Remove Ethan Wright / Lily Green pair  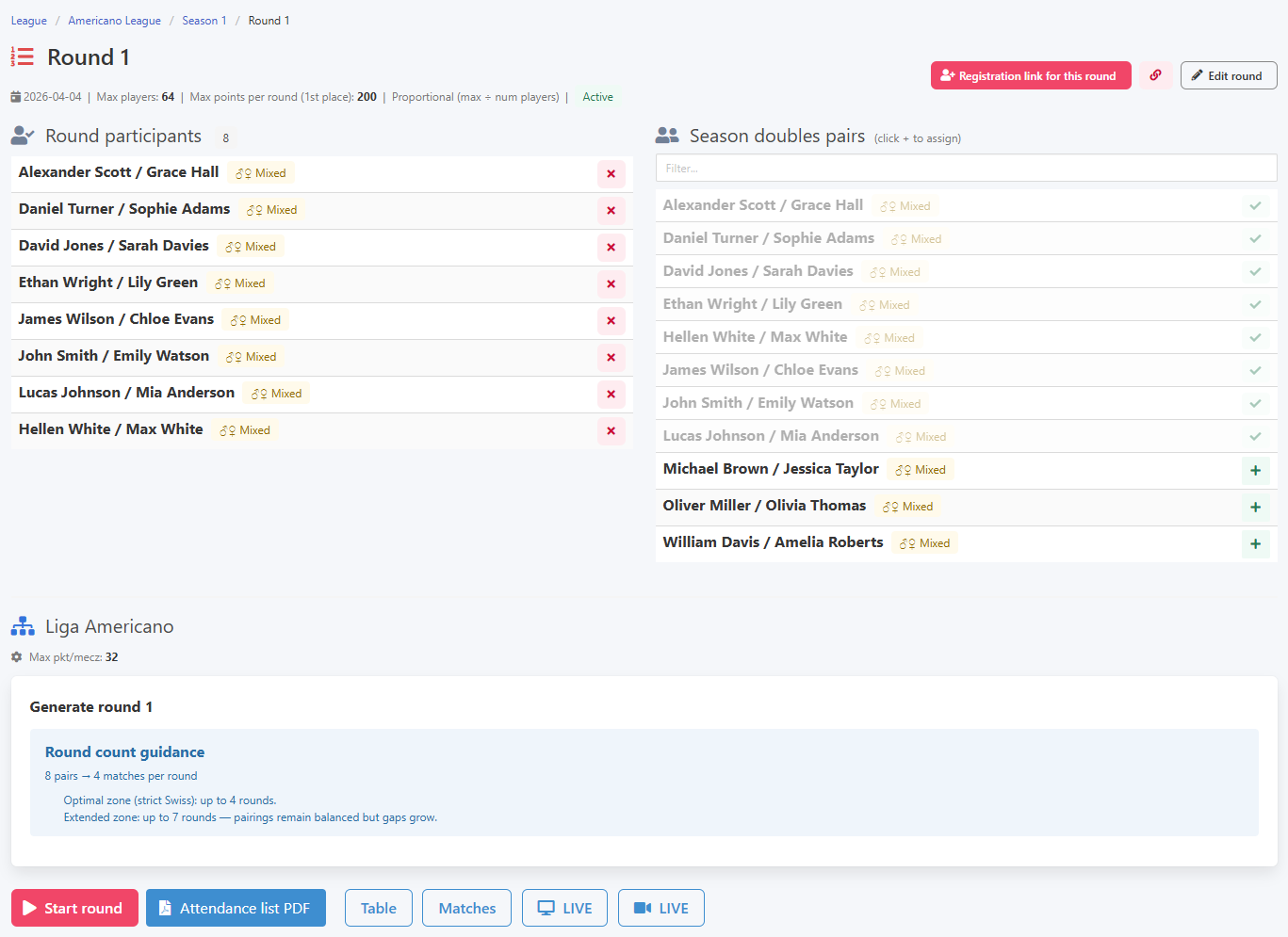pyautogui.click(x=611, y=284)
